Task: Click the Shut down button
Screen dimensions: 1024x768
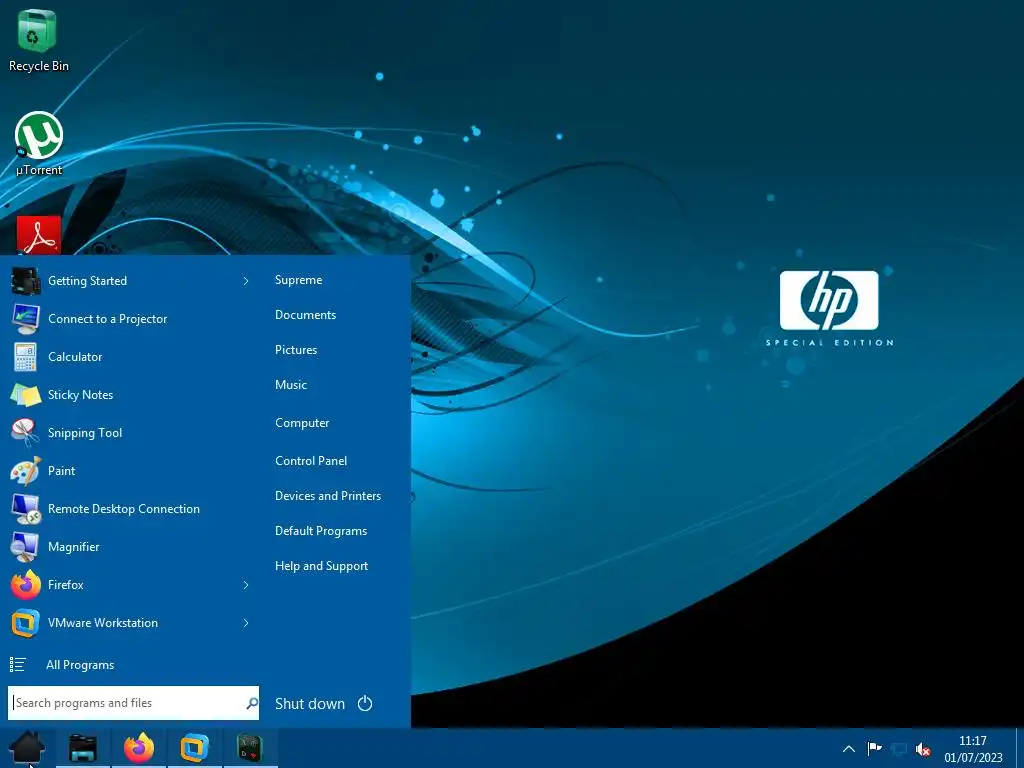Action: pyautogui.click(x=310, y=703)
